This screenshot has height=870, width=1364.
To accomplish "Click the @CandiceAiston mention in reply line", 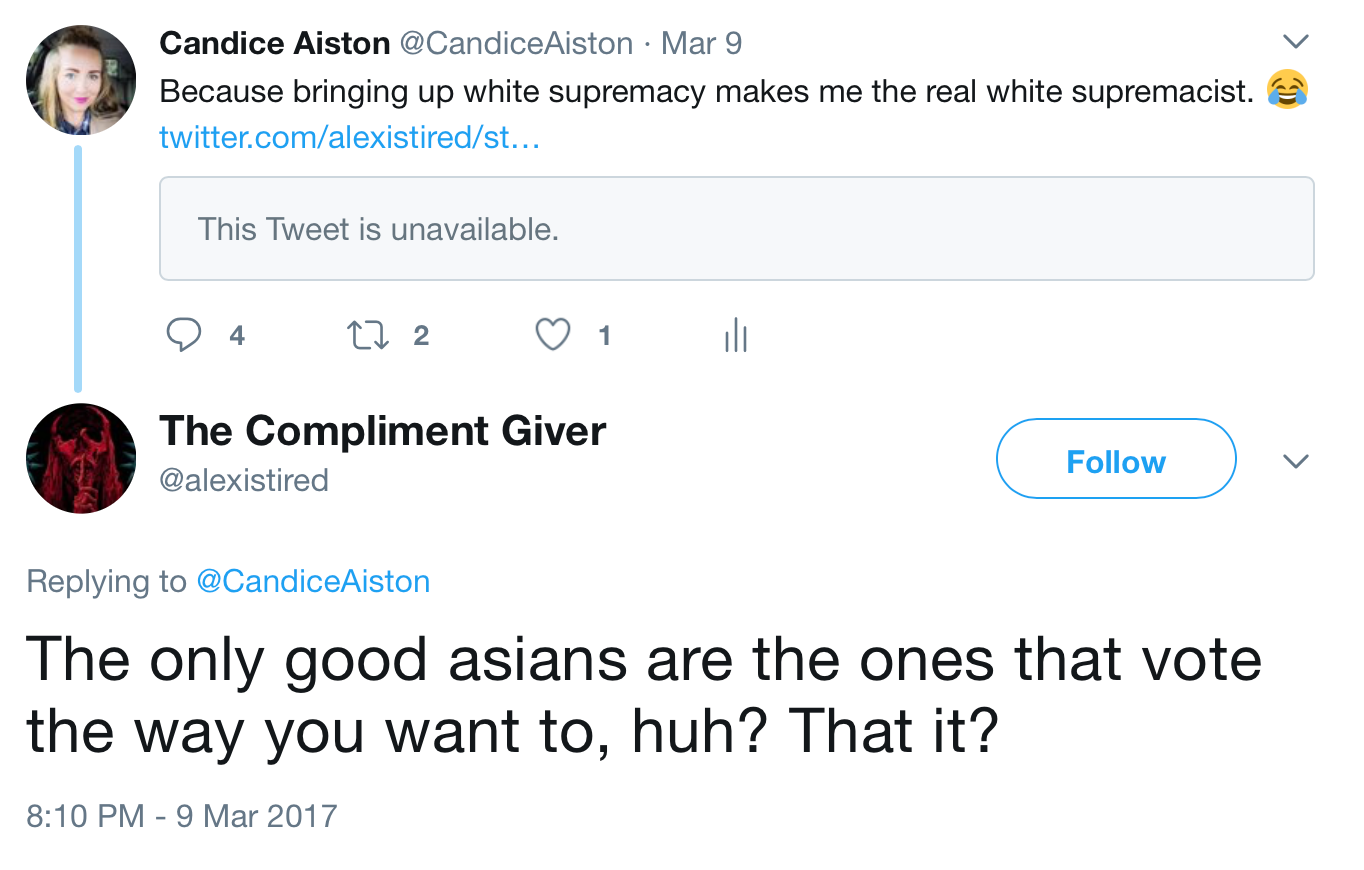I will tap(313, 581).
